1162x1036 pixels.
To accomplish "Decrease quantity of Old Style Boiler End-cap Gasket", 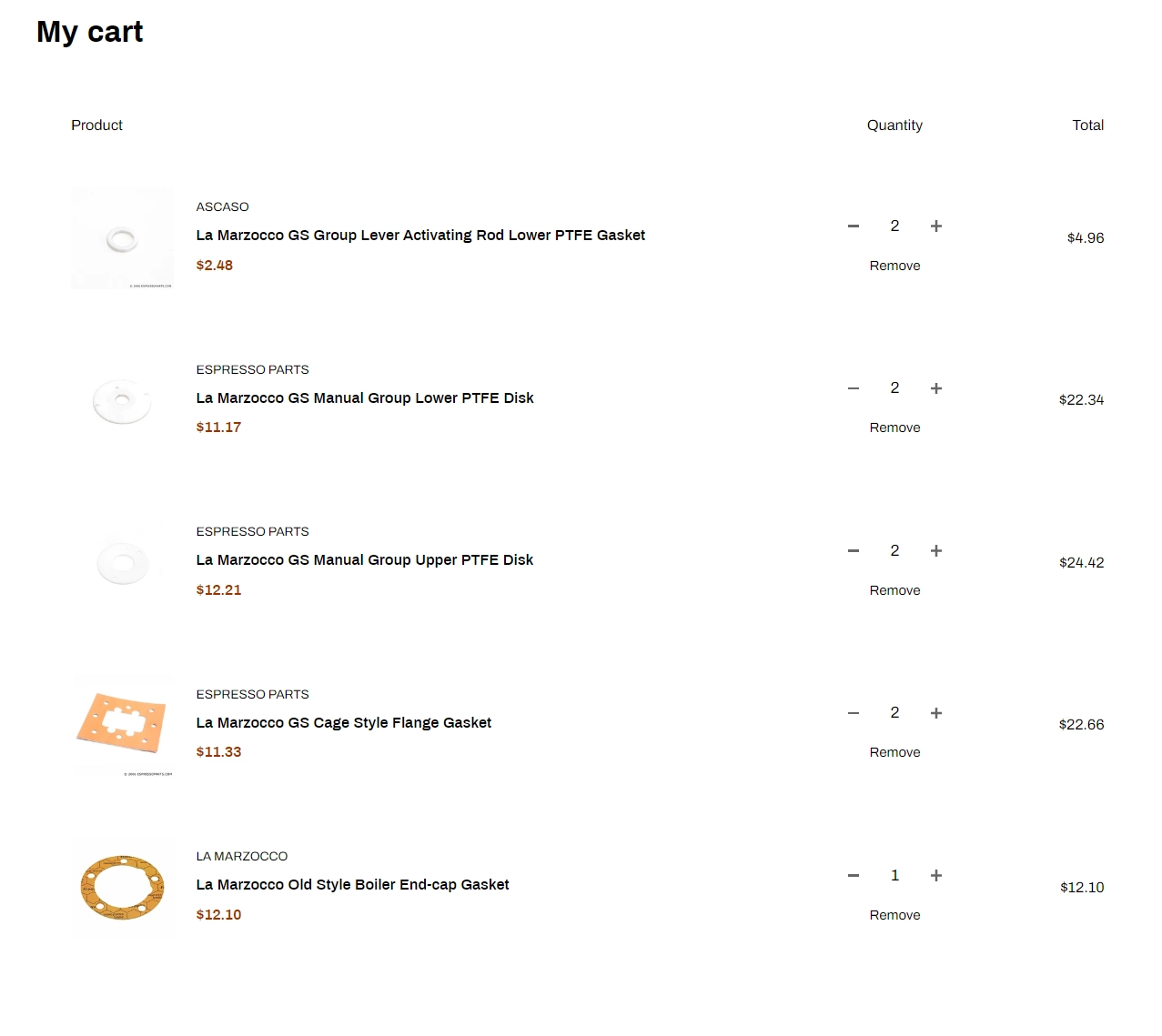I will coord(854,875).
